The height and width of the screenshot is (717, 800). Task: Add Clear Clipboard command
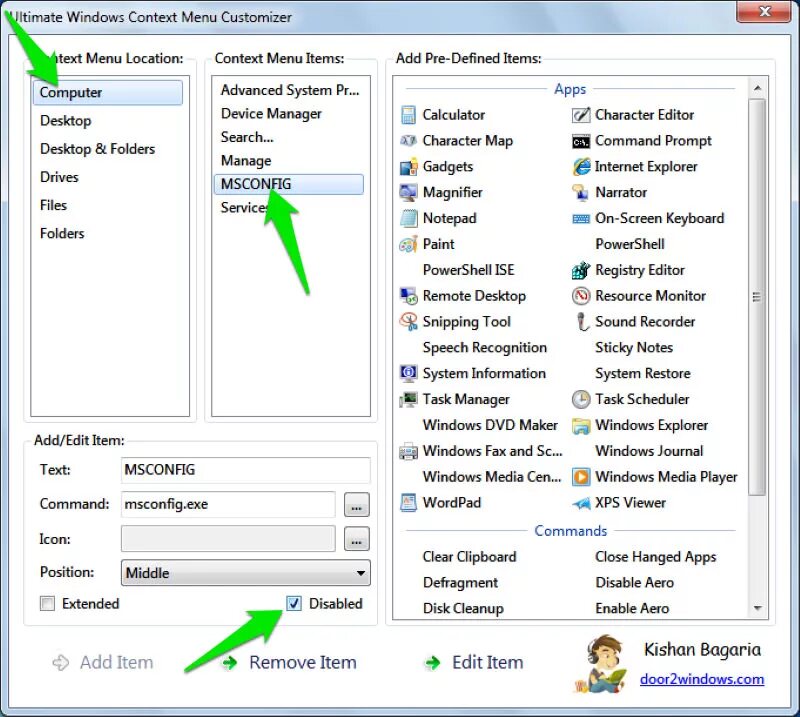point(469,557)
